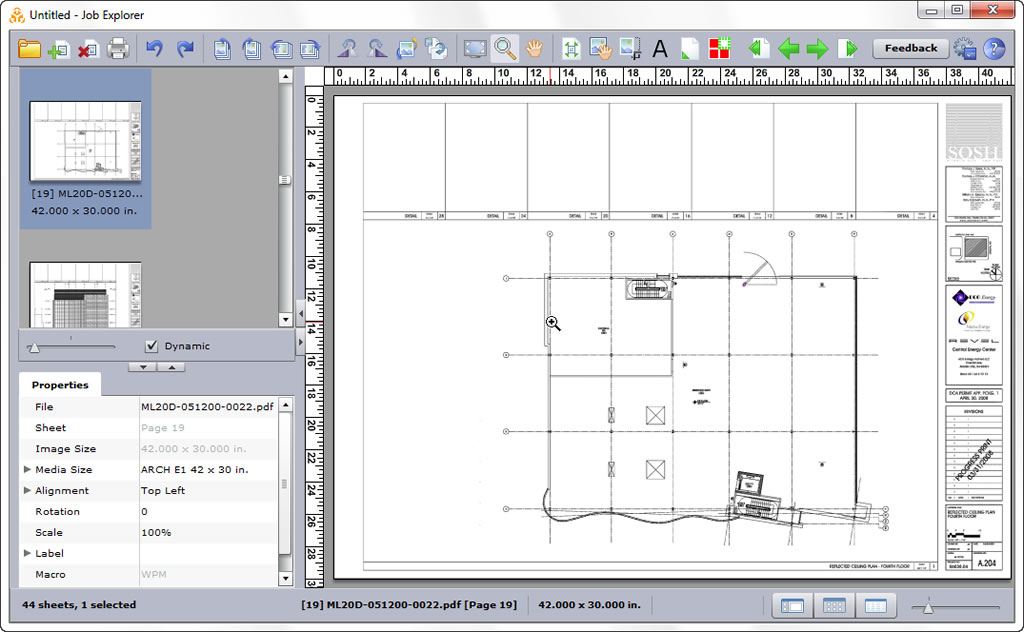The width and height of the screenshot is (1024, 632).
Task: Open the Properties tab
Action: pos(60,385)
